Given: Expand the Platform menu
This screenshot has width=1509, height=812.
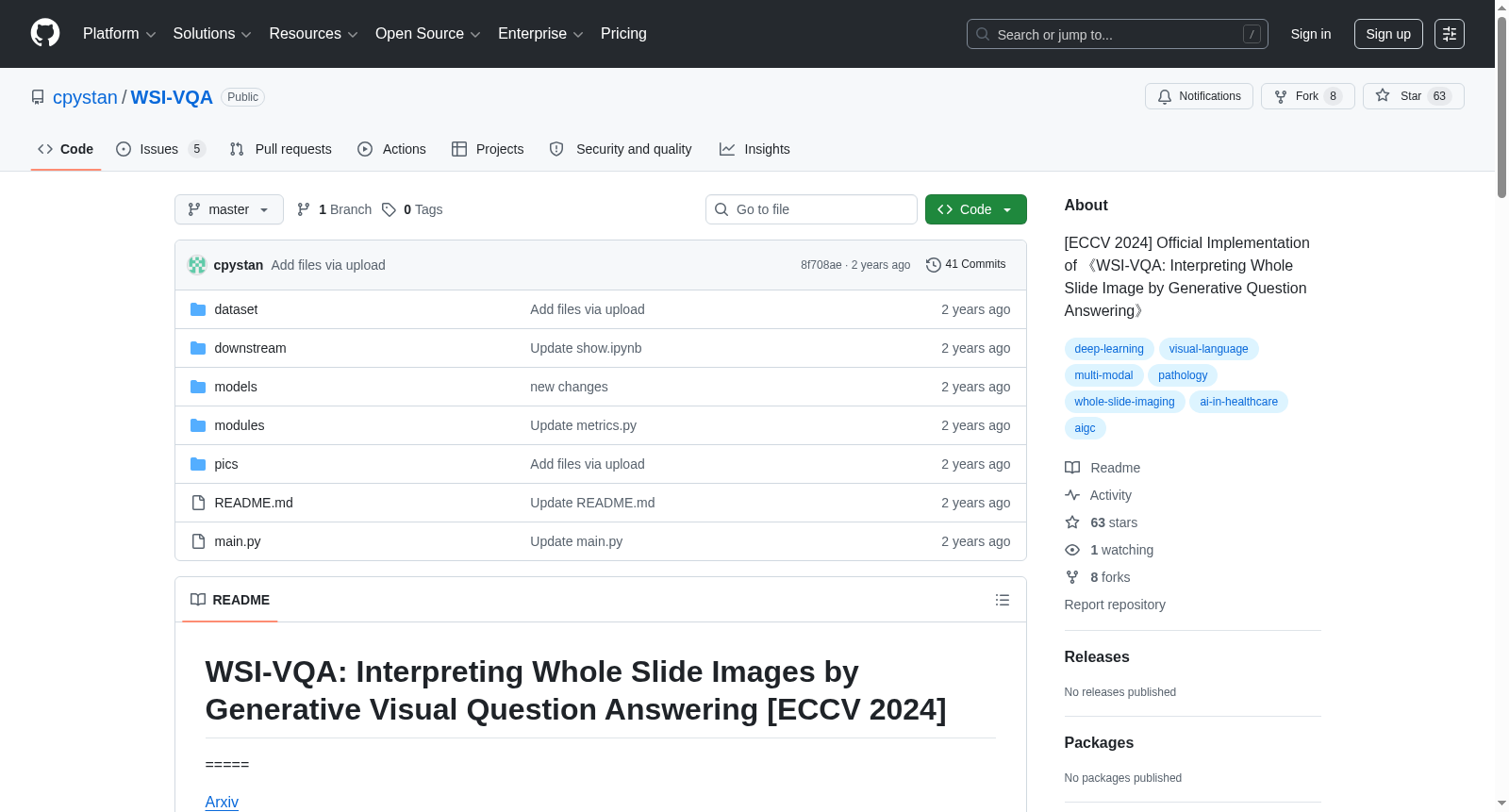Looking at the screenshot, I should 120,34.
